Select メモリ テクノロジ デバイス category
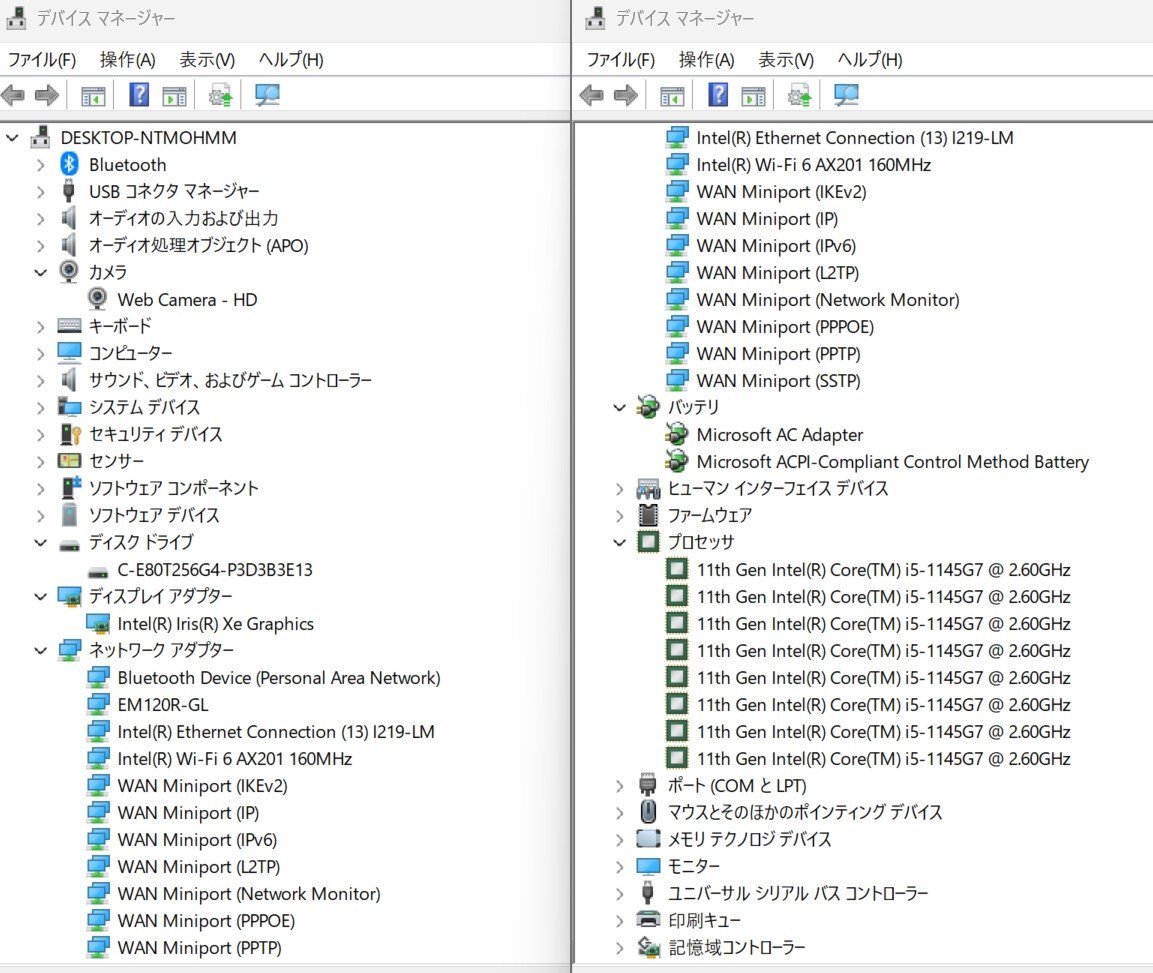Screen dimensions: 1153x973 pyautogui.click(x=749, y=839)
